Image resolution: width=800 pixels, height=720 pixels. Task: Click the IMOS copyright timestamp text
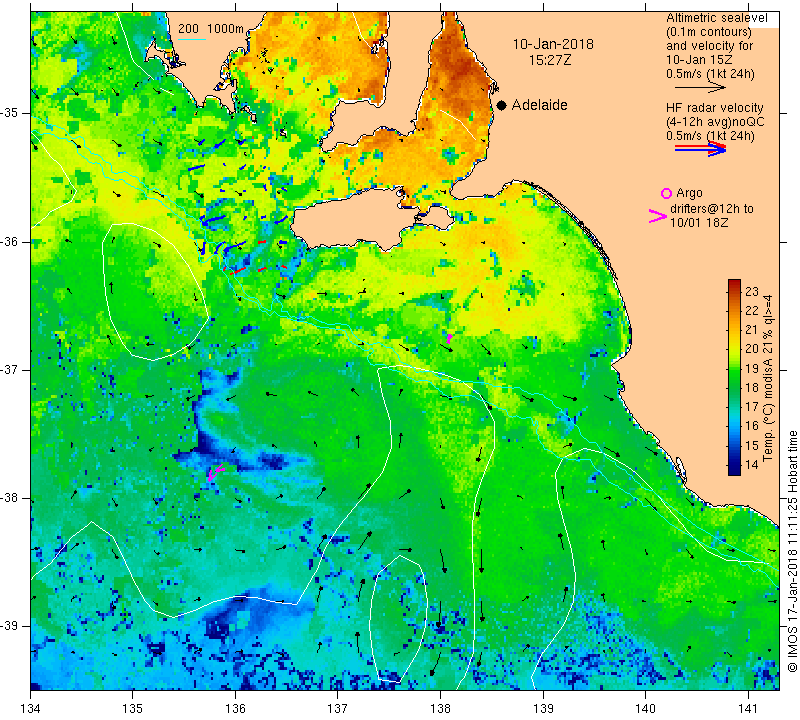[x=792, y=551]
